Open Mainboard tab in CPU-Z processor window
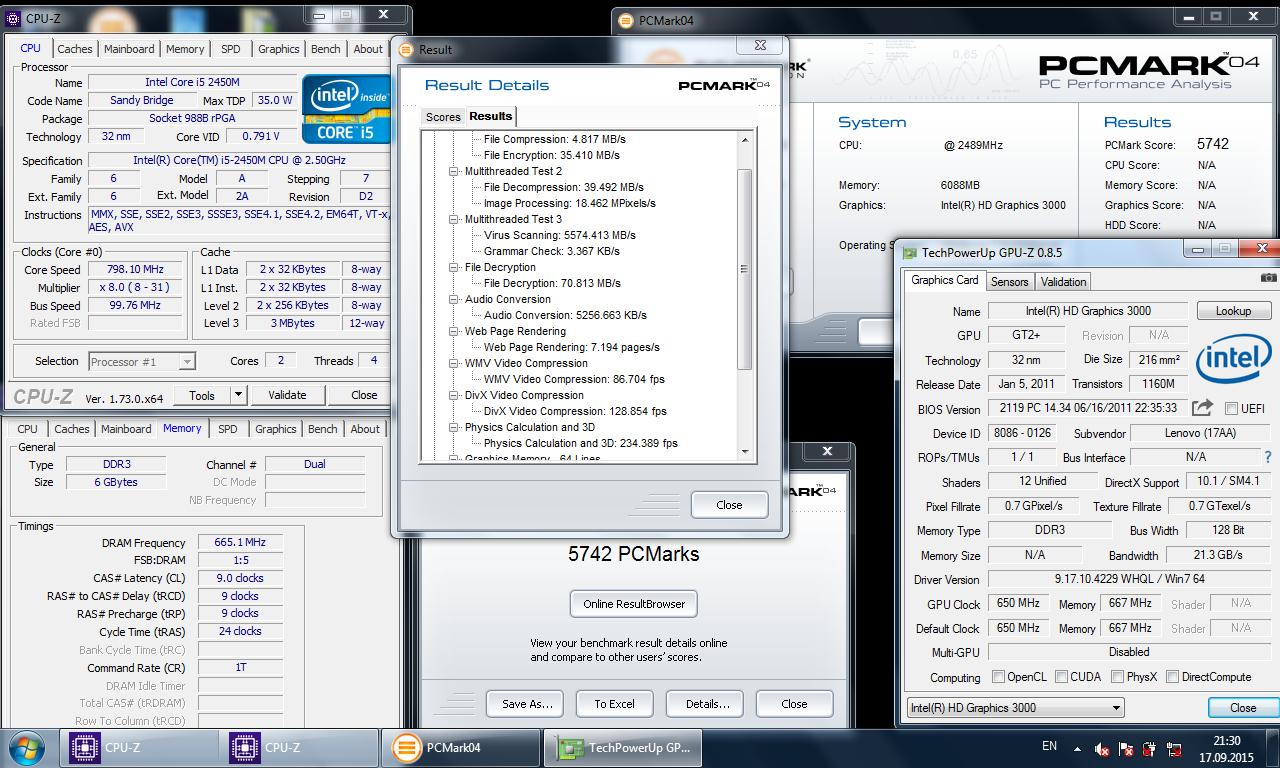1280x768 pixels. tap(129, 49)
